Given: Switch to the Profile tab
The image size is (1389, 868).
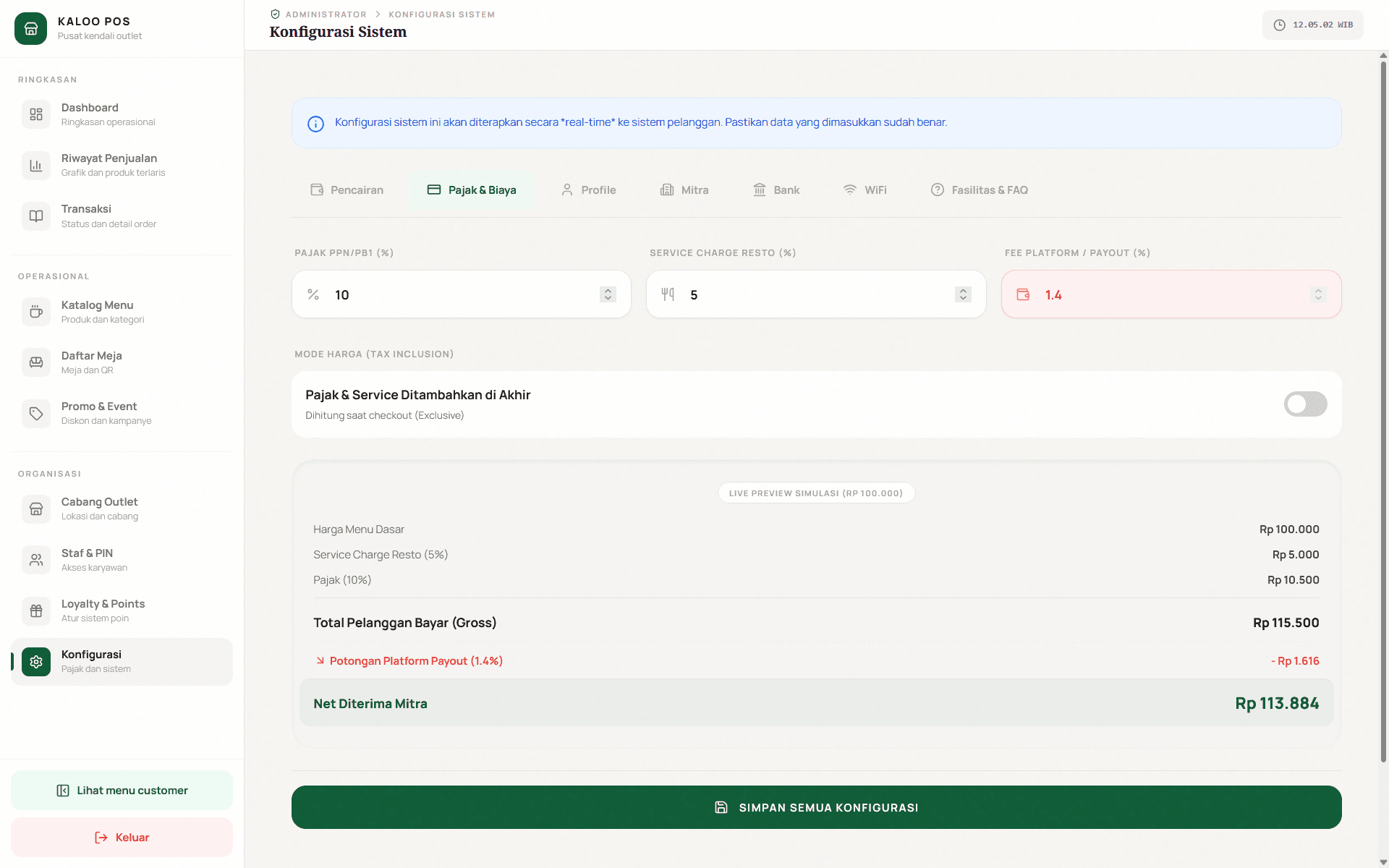Looking at the screenshot, I should 589,190.
